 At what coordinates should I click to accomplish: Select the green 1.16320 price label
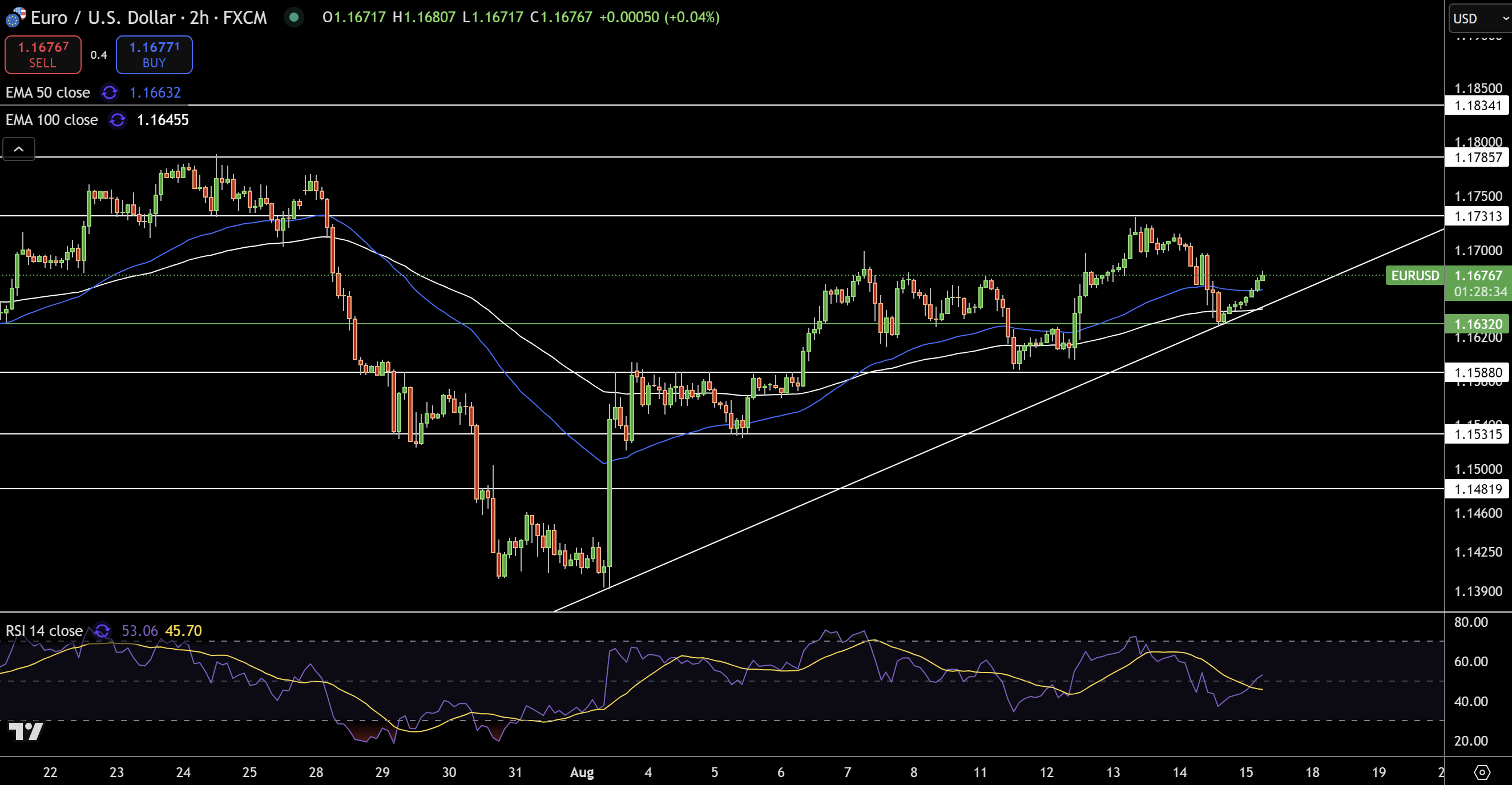point(1477,324)
